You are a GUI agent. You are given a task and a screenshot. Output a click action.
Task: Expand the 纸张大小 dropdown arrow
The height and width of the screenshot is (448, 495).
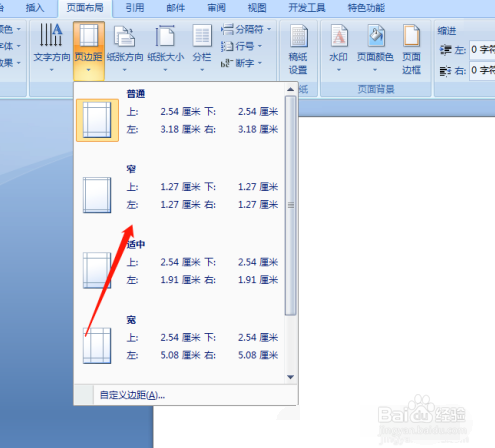pyautogui.click(x=166, y=70)
